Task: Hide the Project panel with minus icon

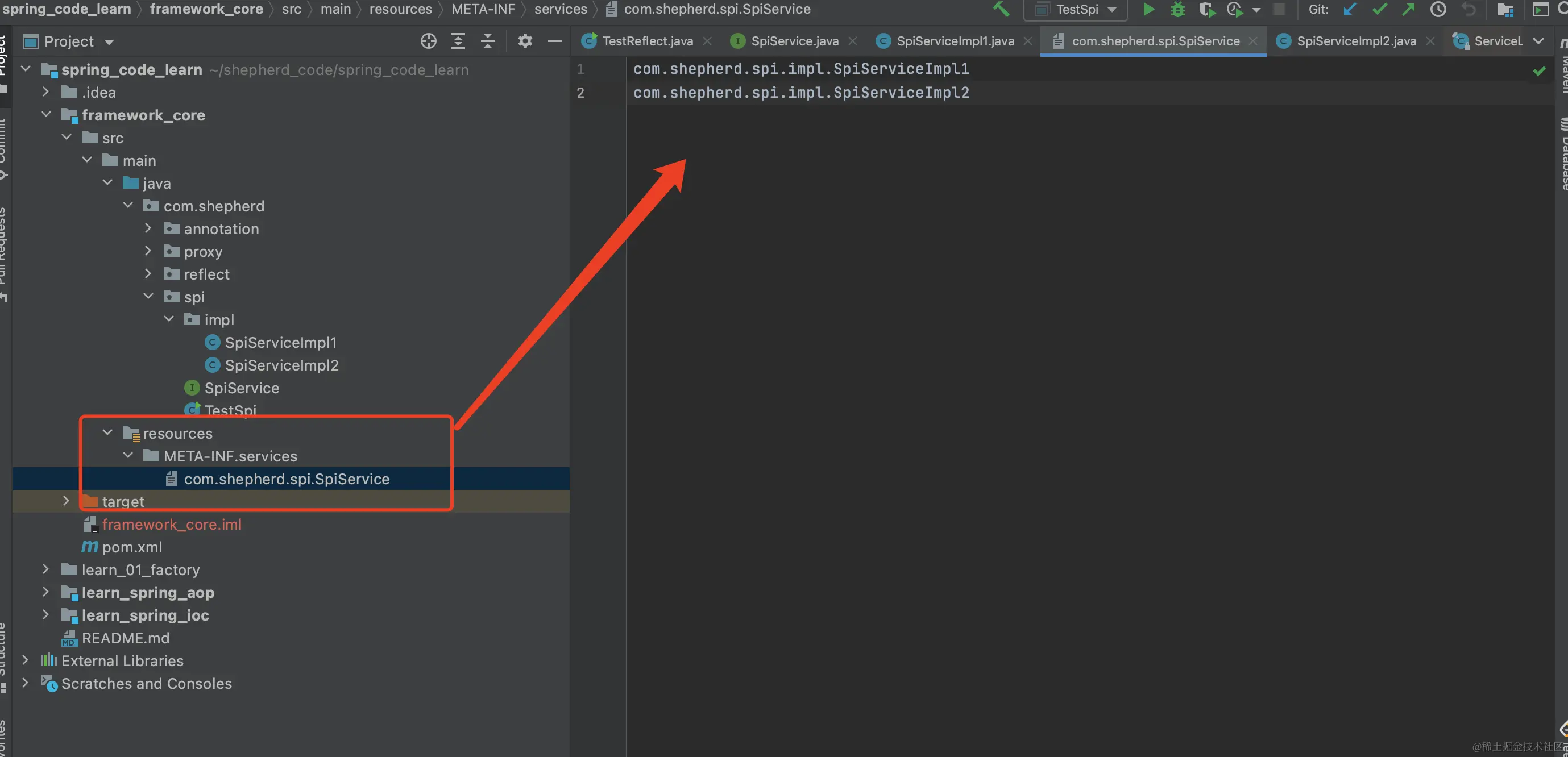Action: coord(554,41)
